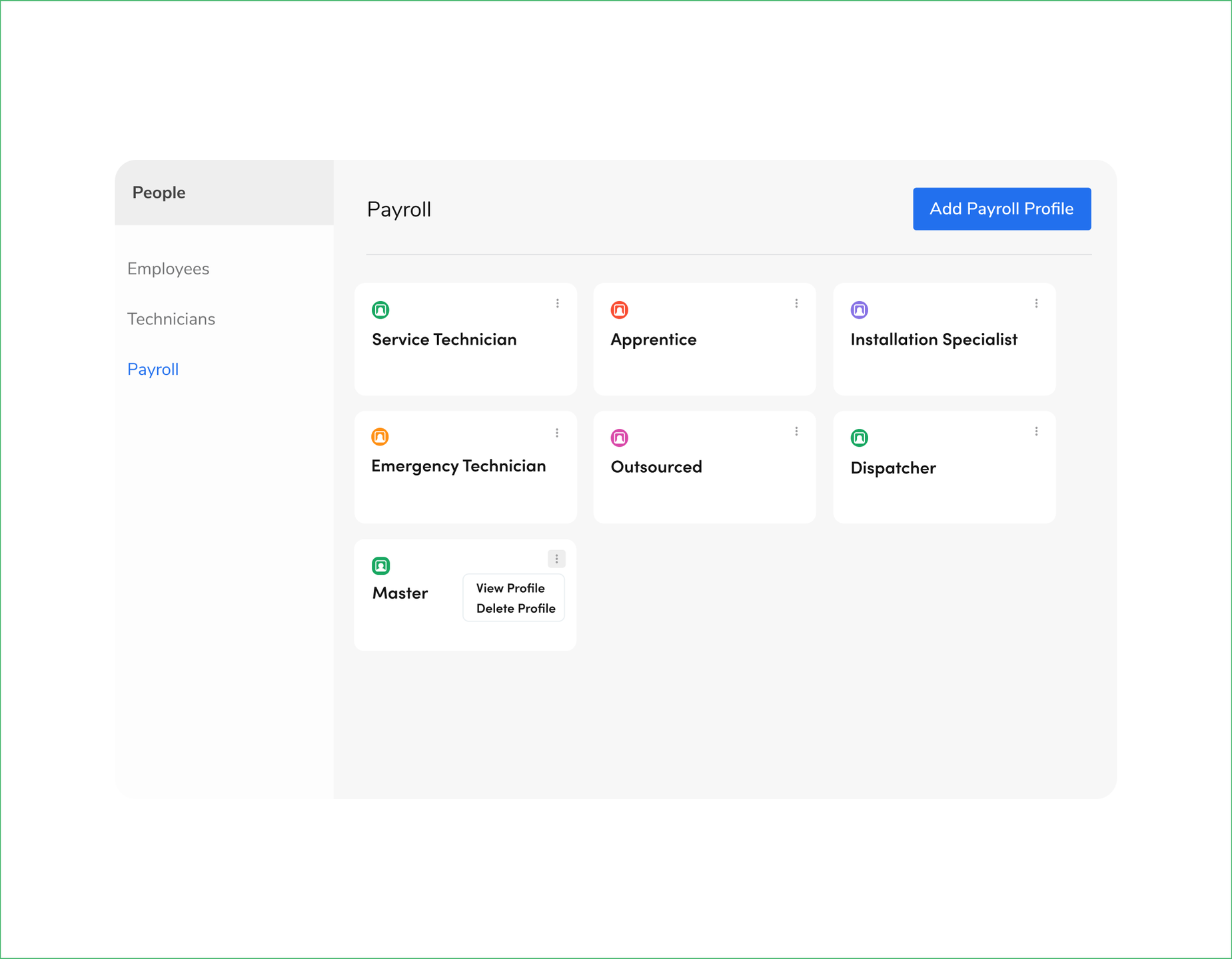Go to Employees in the sidebar
Screen dimensions: 1232x959
169,269
